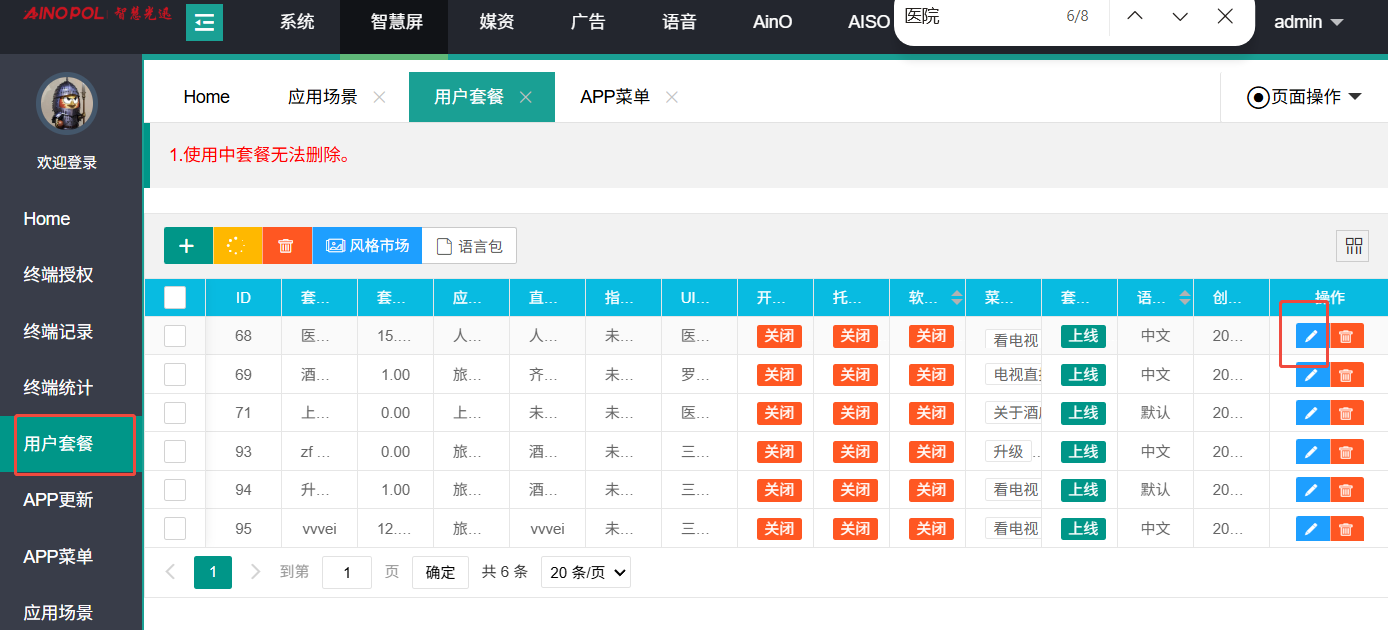Check the checkbox for row ID 95
Image resolution: width=1388 pixels, height=630 pixels.
[x=175, y=529]
